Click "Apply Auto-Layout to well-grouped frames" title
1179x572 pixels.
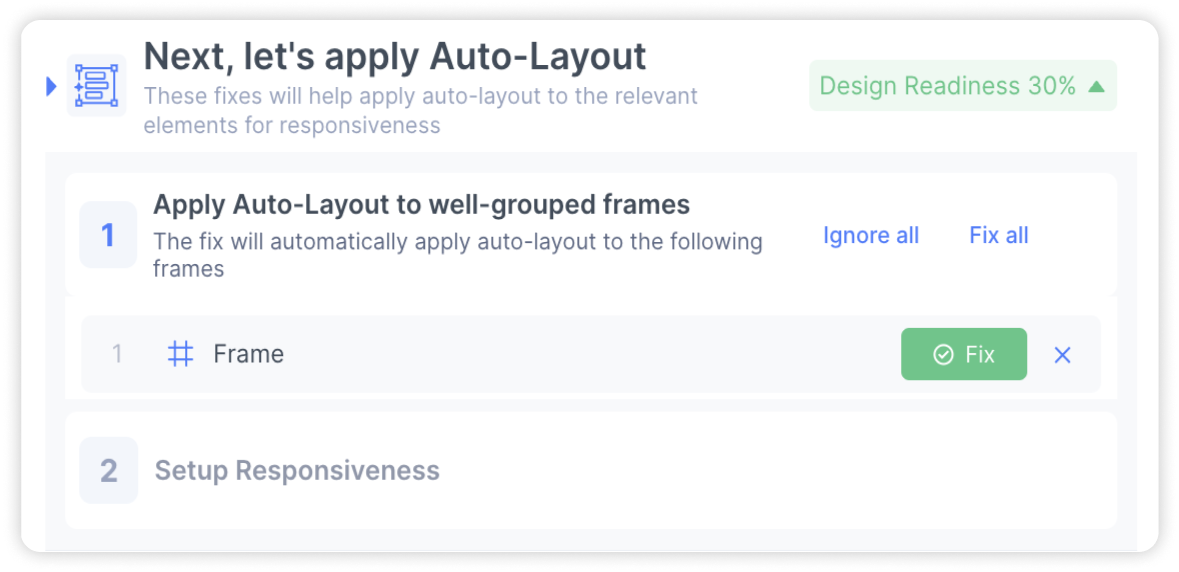[x=422, y=204]
